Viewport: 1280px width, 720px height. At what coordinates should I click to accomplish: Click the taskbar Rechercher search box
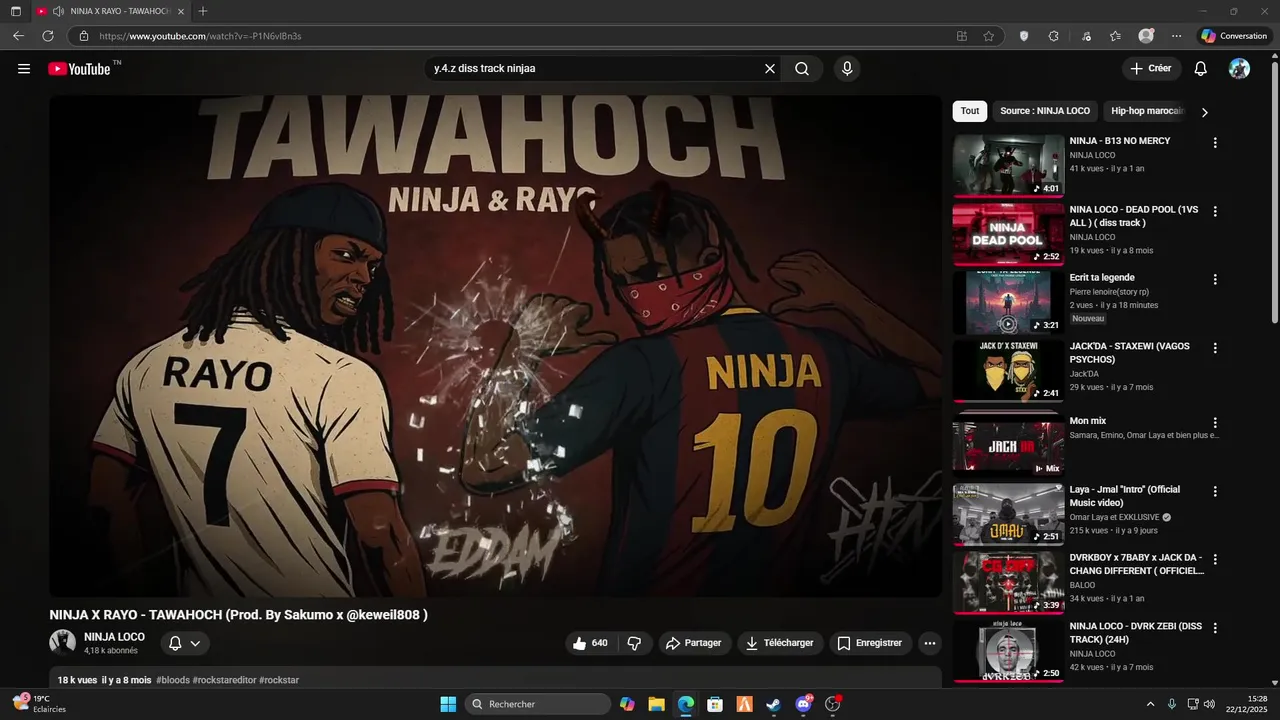(x=539, y=704)
